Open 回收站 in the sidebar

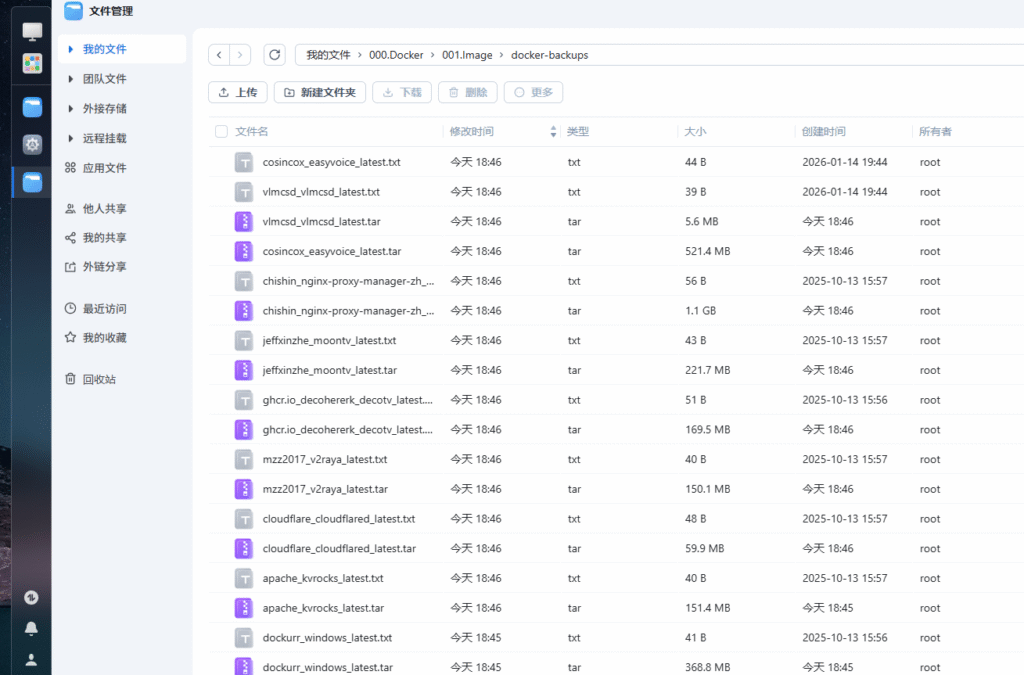pyautogui.click(x=99, y=379)
